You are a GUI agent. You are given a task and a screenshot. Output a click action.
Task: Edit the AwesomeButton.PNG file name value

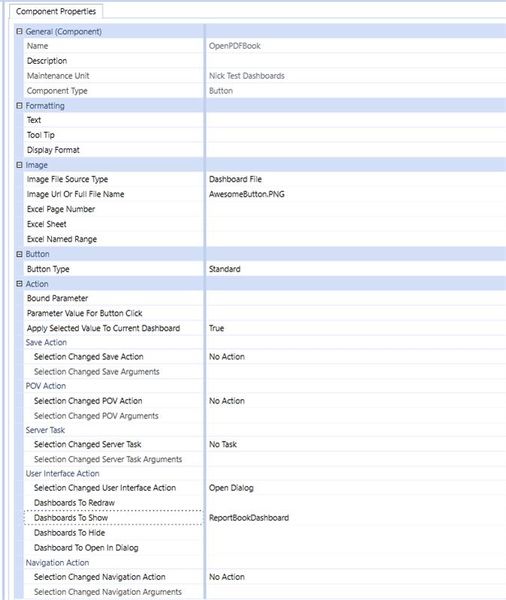356,194
